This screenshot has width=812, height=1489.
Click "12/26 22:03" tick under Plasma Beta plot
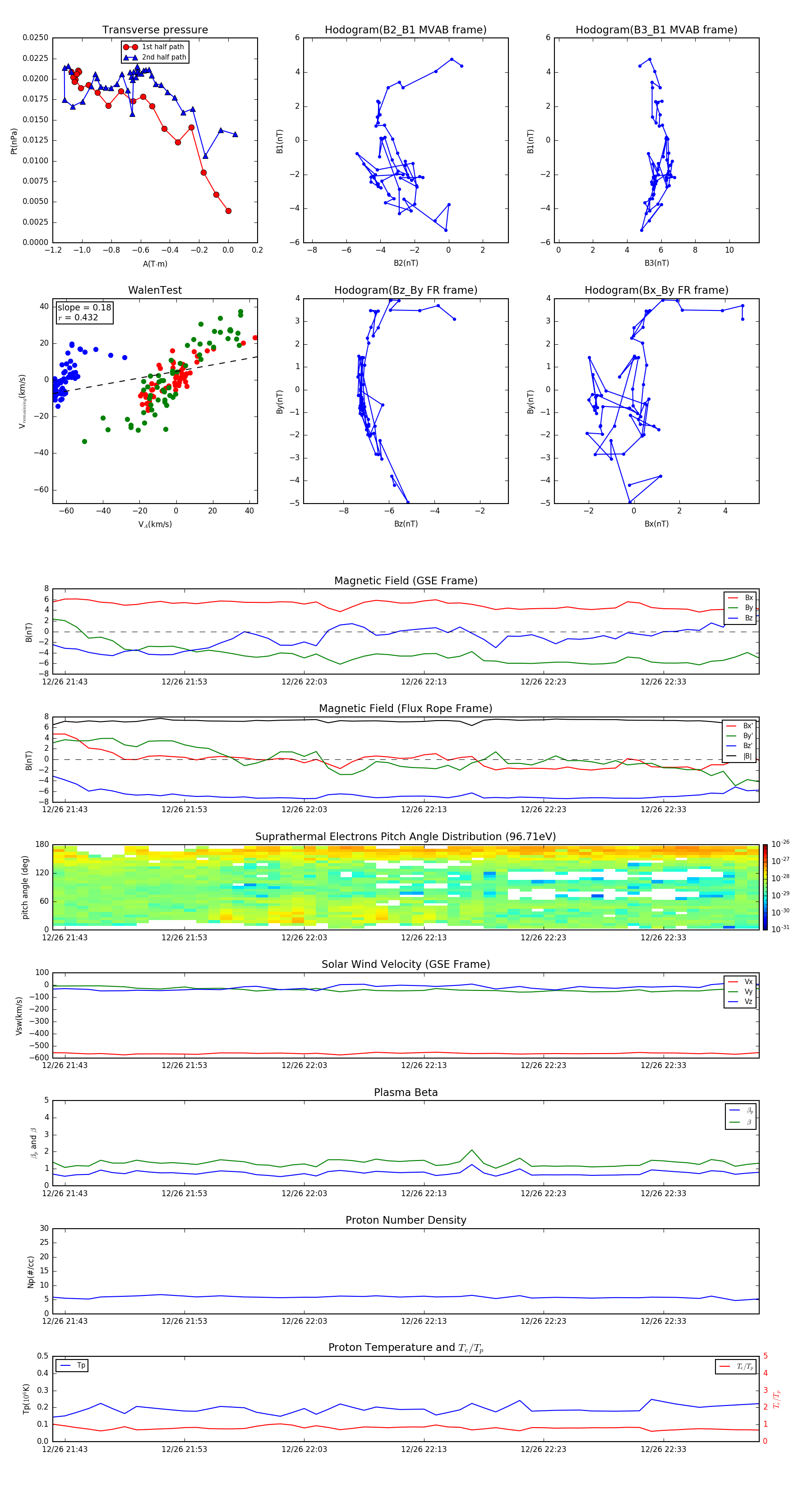[304, 1193]
